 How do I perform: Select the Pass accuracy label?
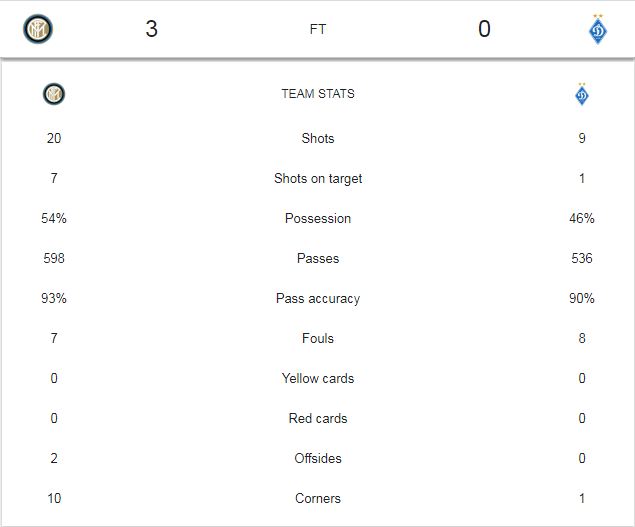[x=318, y=299]
